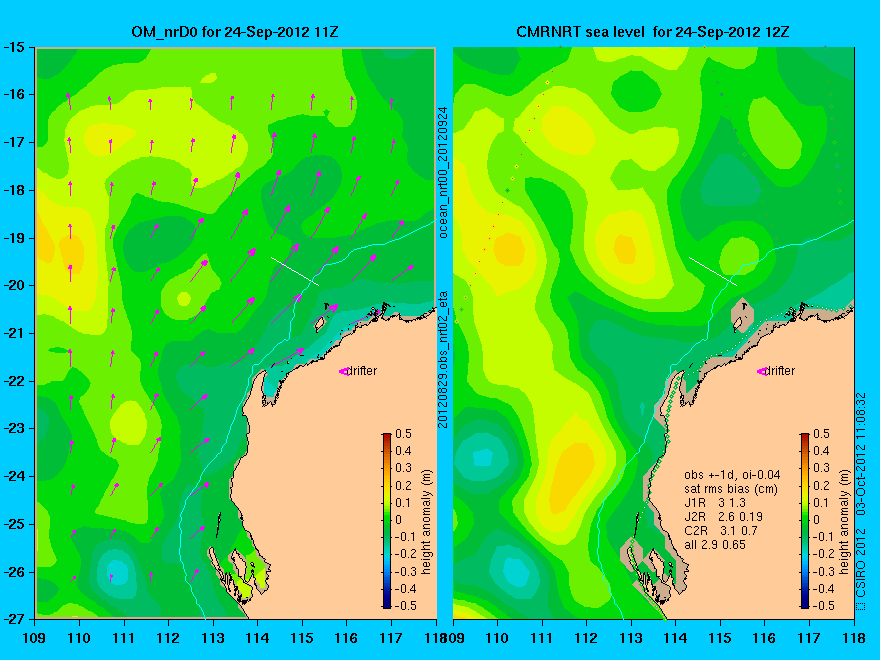
Task: Click 'height anomaly (m)' label on right color bar
Action: pyautogui.click(x=845, y=521)
